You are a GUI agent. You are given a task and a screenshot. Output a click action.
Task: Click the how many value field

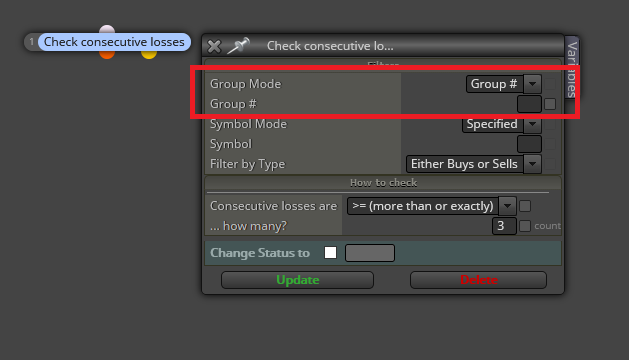[504, 226]
